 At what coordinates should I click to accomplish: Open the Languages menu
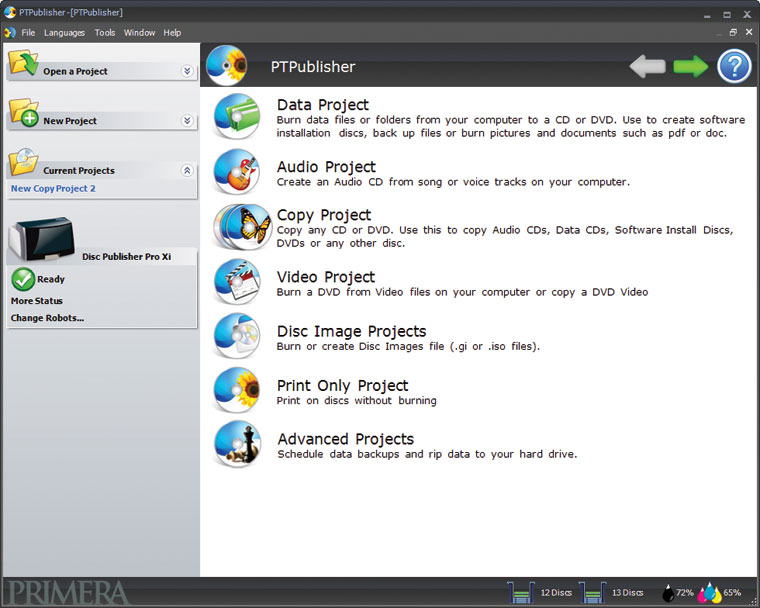pyautogui.click(x=64, y=32)
